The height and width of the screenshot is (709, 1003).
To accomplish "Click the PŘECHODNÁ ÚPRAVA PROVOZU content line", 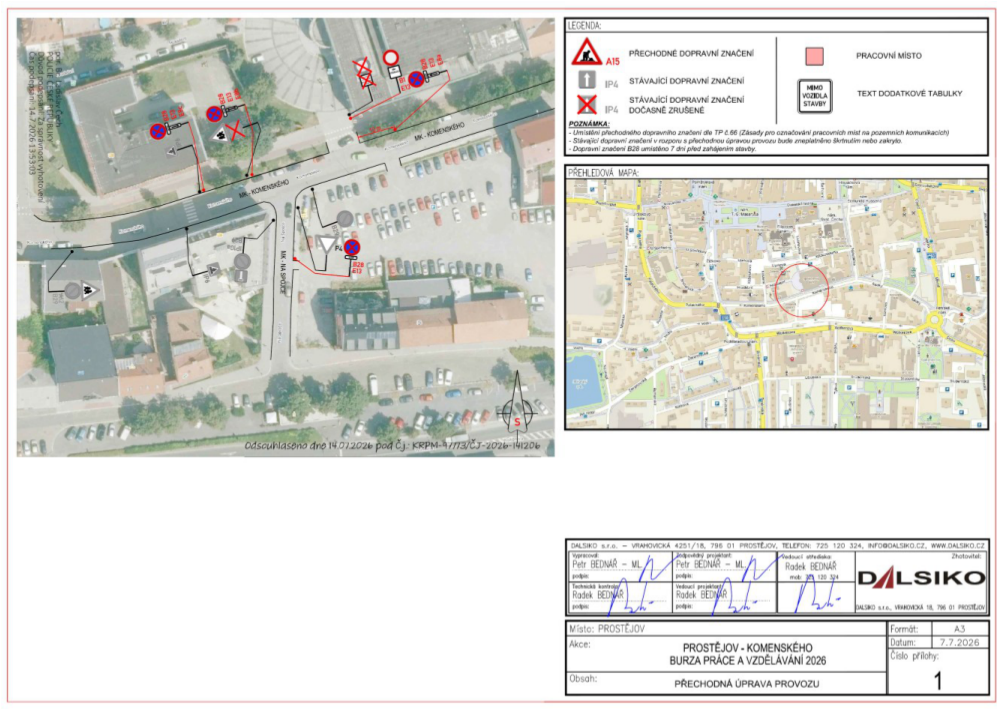I will tap(746, 683).
